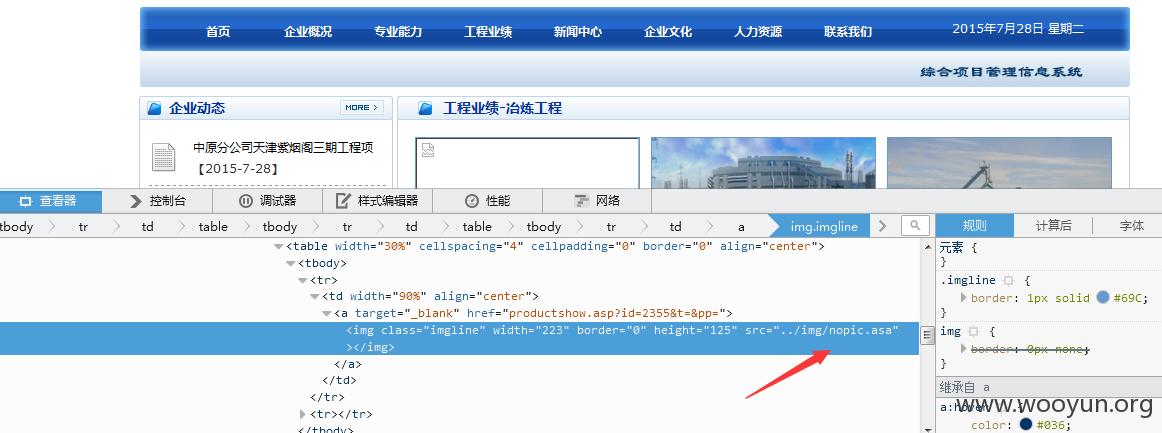Open 人力资源 in the navigation bar
Image resolution: width=1162 pixels, height=433 pixels.
pyautogui.click(x=757, y=32)
